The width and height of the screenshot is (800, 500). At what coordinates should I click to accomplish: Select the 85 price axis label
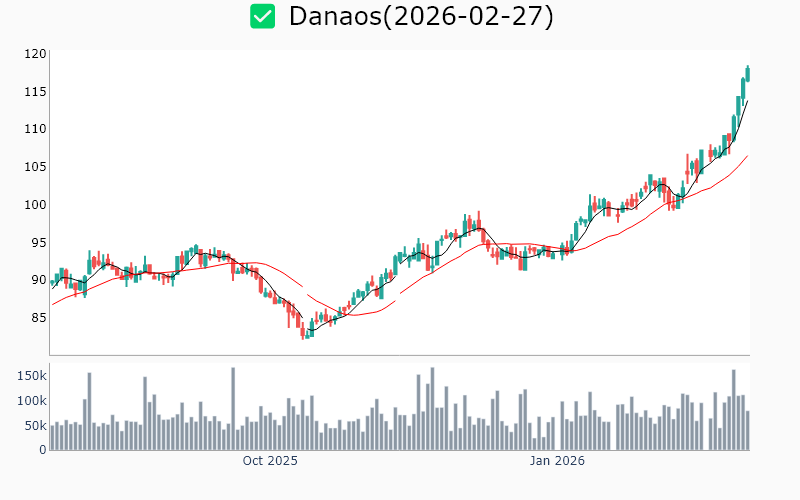(38, 318)
